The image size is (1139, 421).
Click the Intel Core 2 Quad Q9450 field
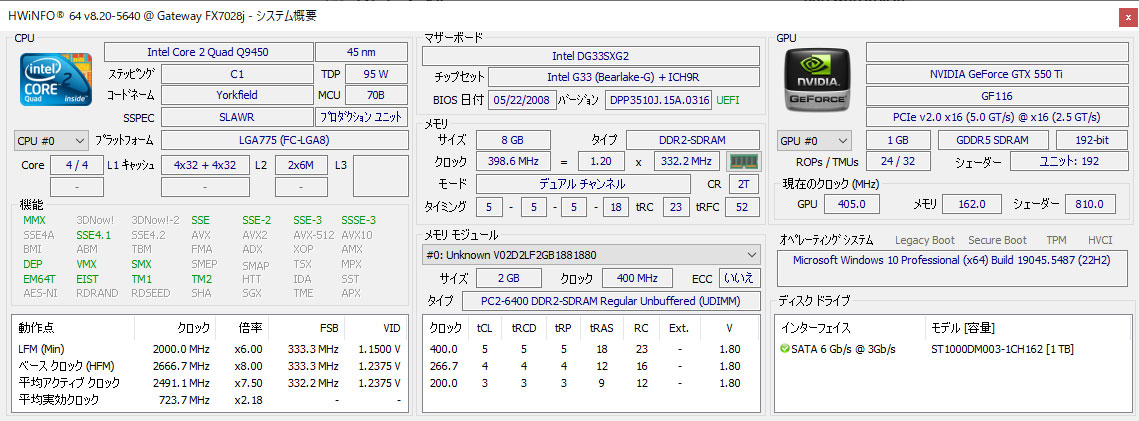point(208,52)
